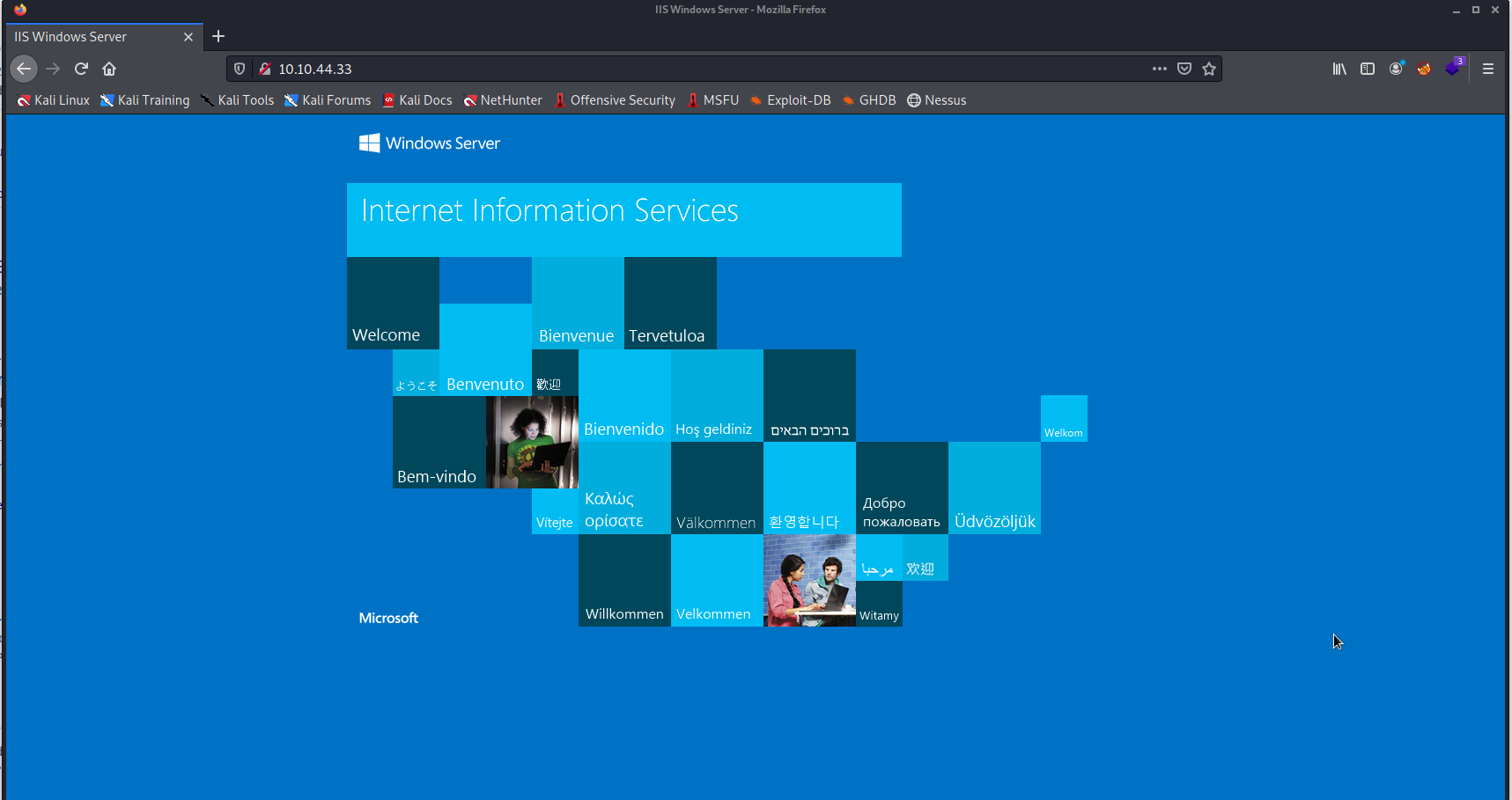The width and height of the screenshot is (1512, 800).
Task: Click the Microsoft logo text
Action: point(388,618)
